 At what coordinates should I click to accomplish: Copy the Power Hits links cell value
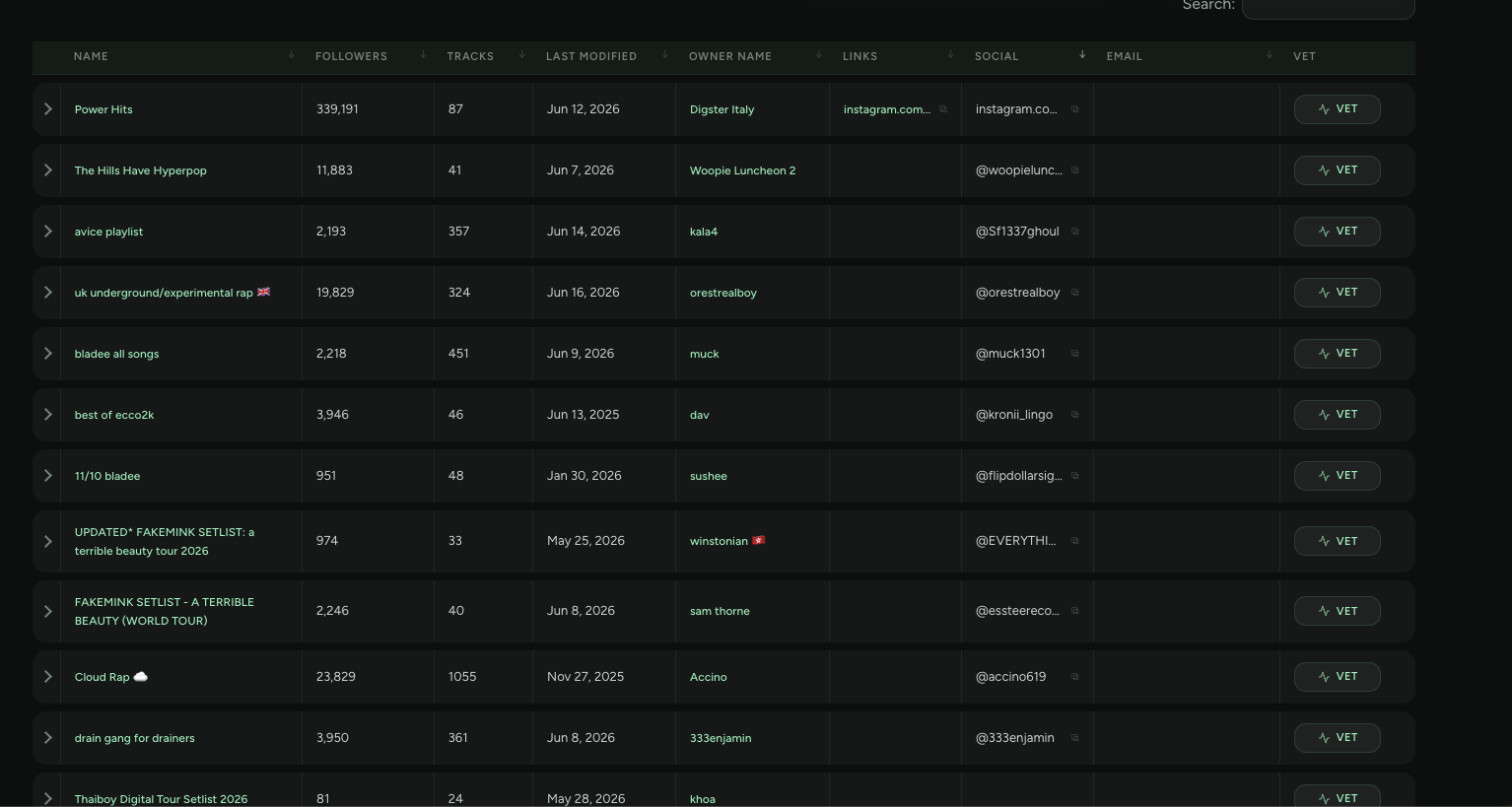pos(943,109)
